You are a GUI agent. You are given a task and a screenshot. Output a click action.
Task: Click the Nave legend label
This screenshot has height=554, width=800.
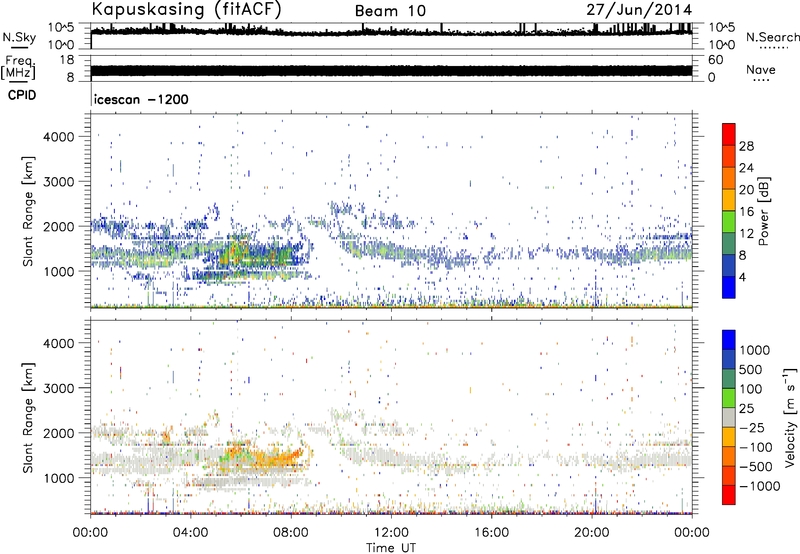tap(761, 69)
